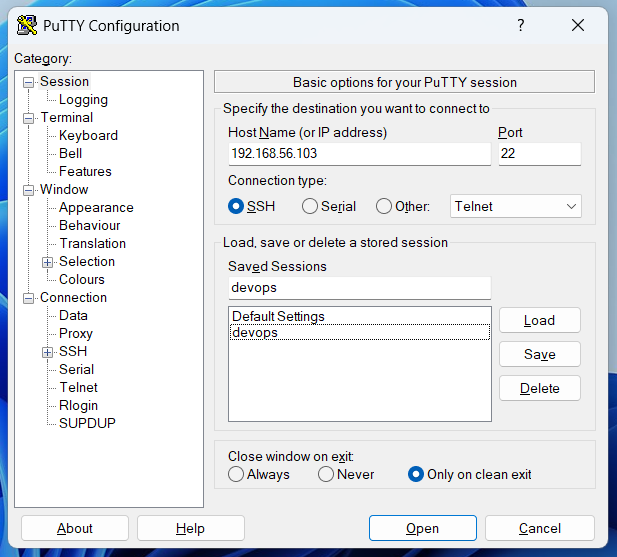The image size is (617, 557).
Task: Click the Port input field
Action: 539,153
